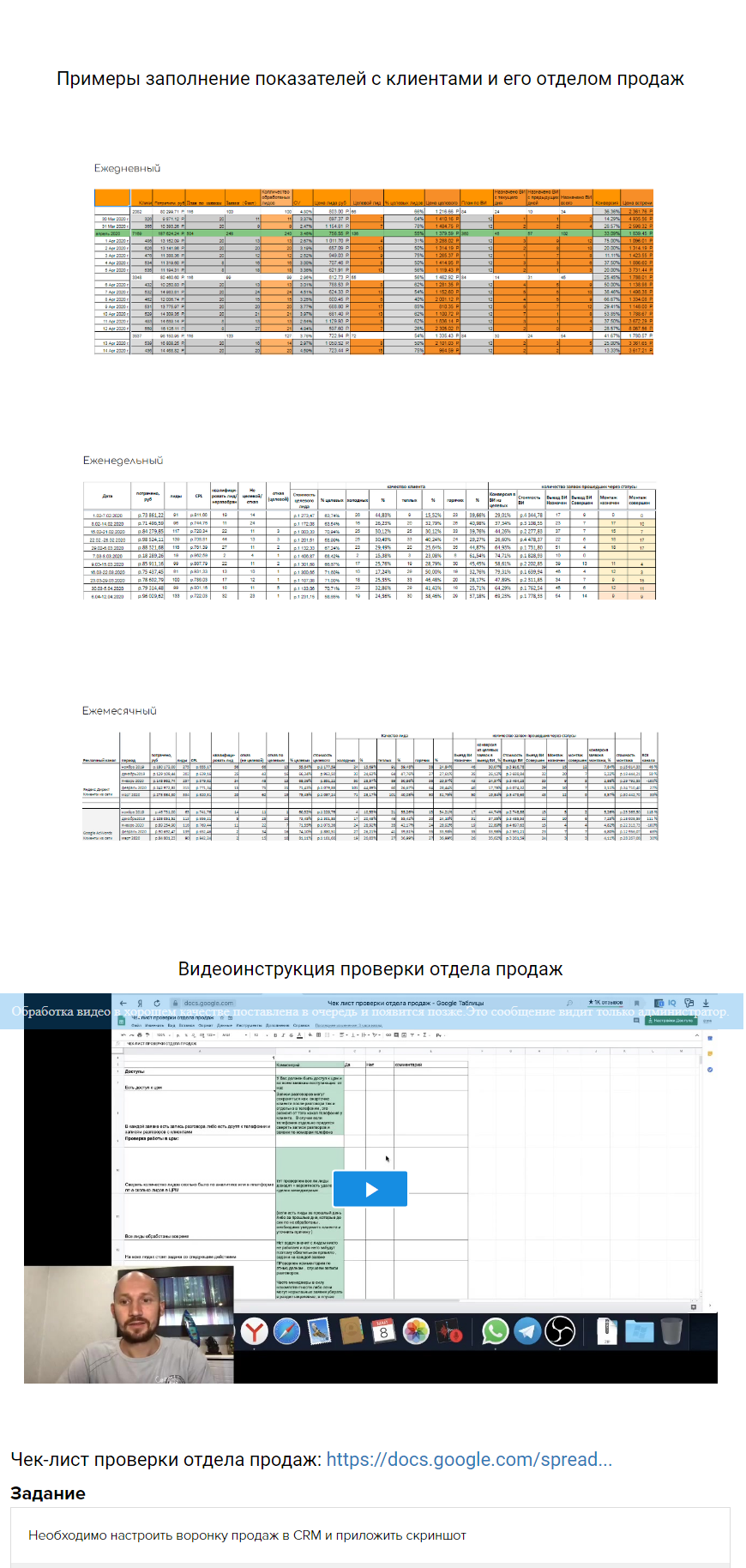This screenshot has height=1568, width=746.
Task: Click the 'Еженедельный' label
Action: (123, 461)
